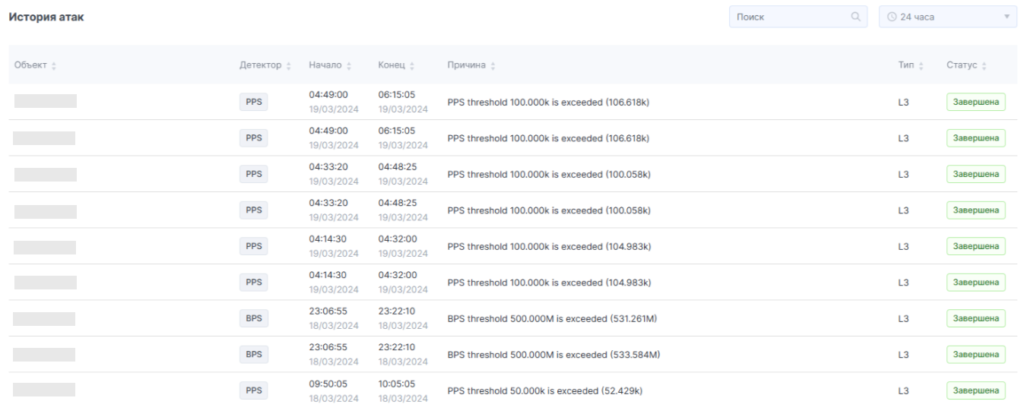Sort by the Тип column arrows
The width and height of the screenshot is (1024, 417).
tap(921, 65)
